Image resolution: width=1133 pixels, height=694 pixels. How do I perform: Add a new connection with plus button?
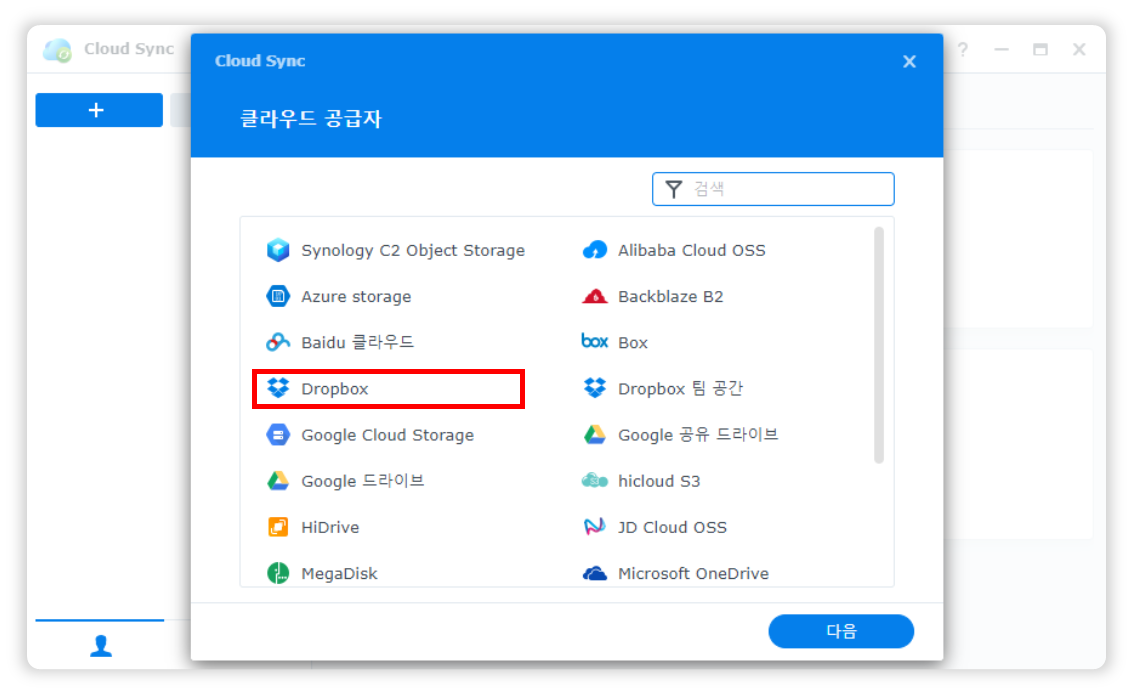click(x=99, y=110)
